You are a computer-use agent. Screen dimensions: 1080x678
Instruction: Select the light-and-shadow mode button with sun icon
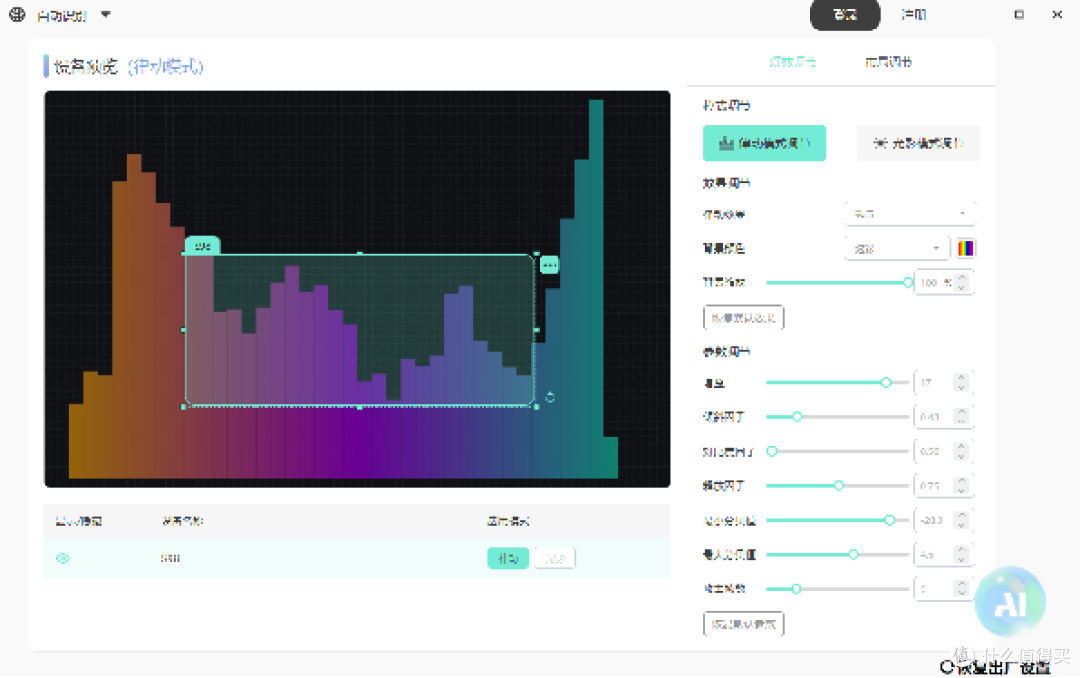[x=918, y=143]
